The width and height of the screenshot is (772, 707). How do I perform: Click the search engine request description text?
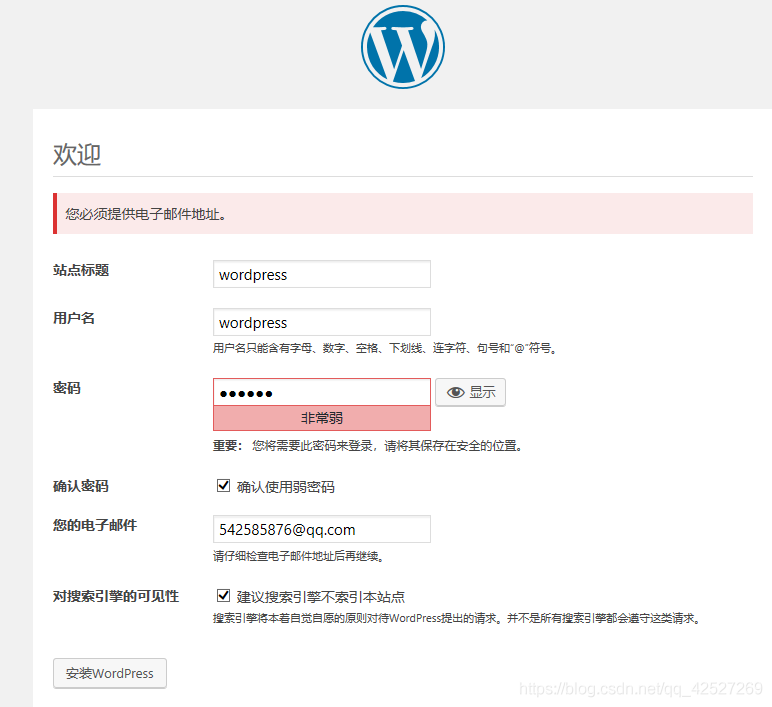457,618
